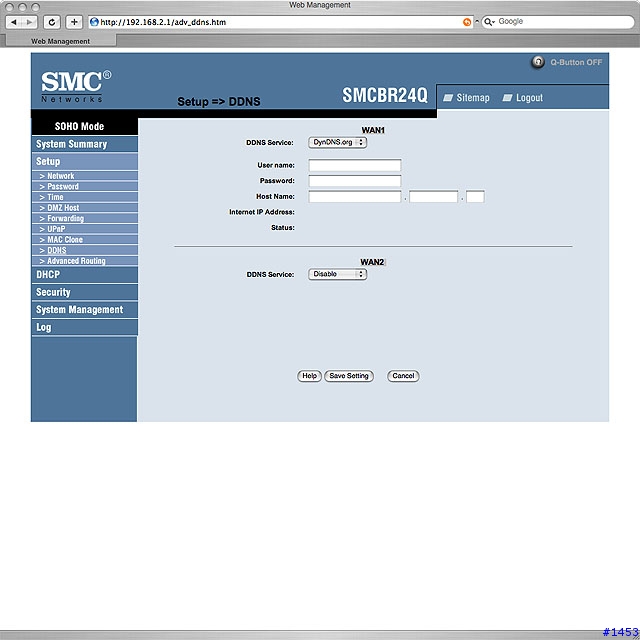Open the UPnP page
The width and height of the screenshot is (640, 640).
coord(85,229)
